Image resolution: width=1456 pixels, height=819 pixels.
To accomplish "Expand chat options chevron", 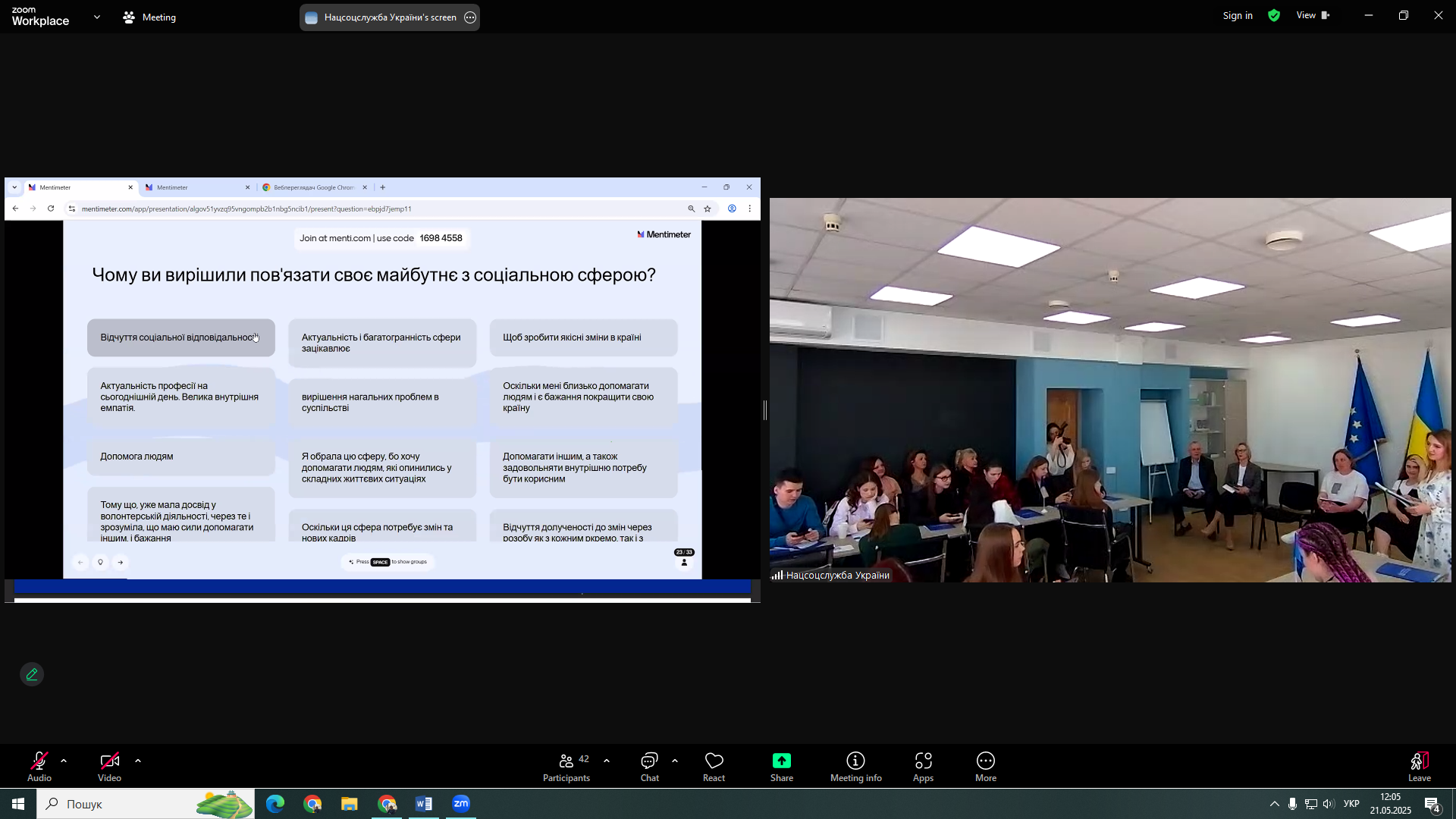I will click(x=675, y=761).
